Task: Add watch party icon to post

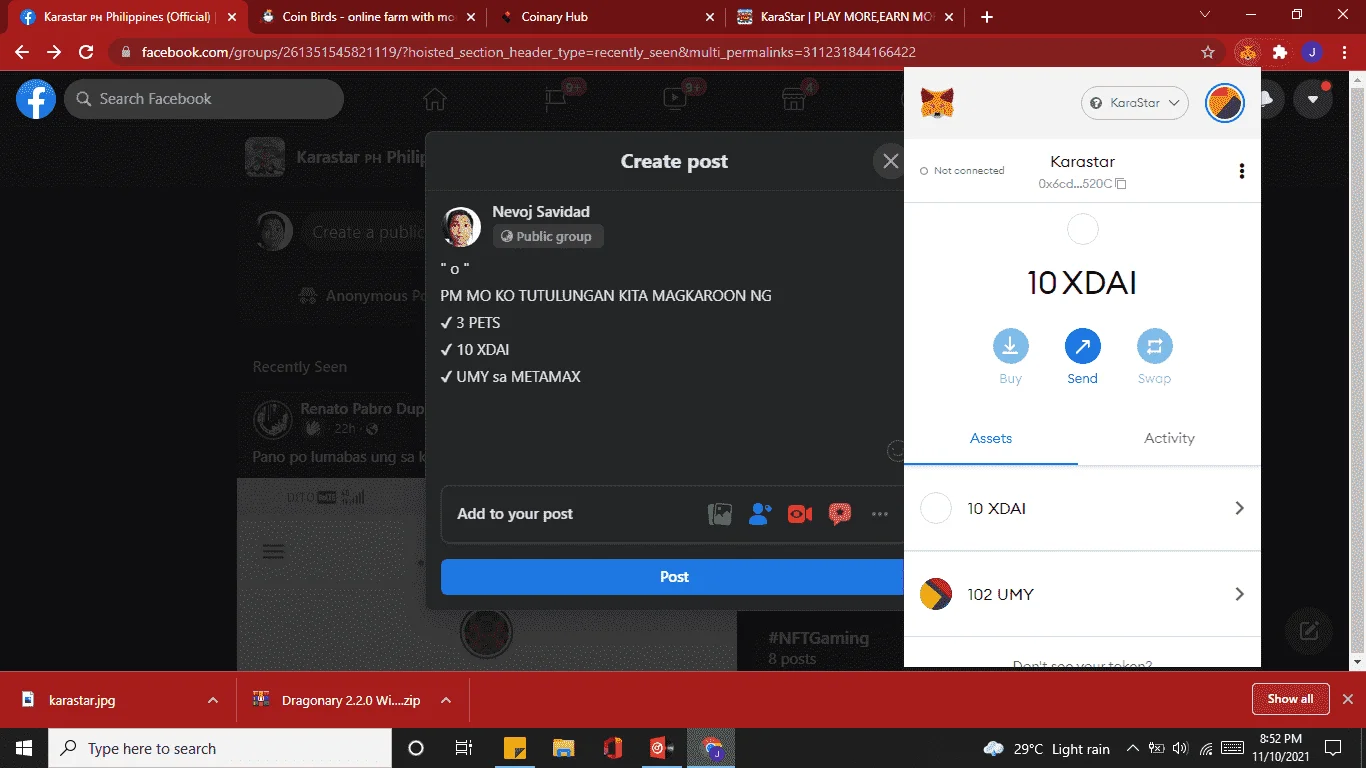Action: click(840, 514)
